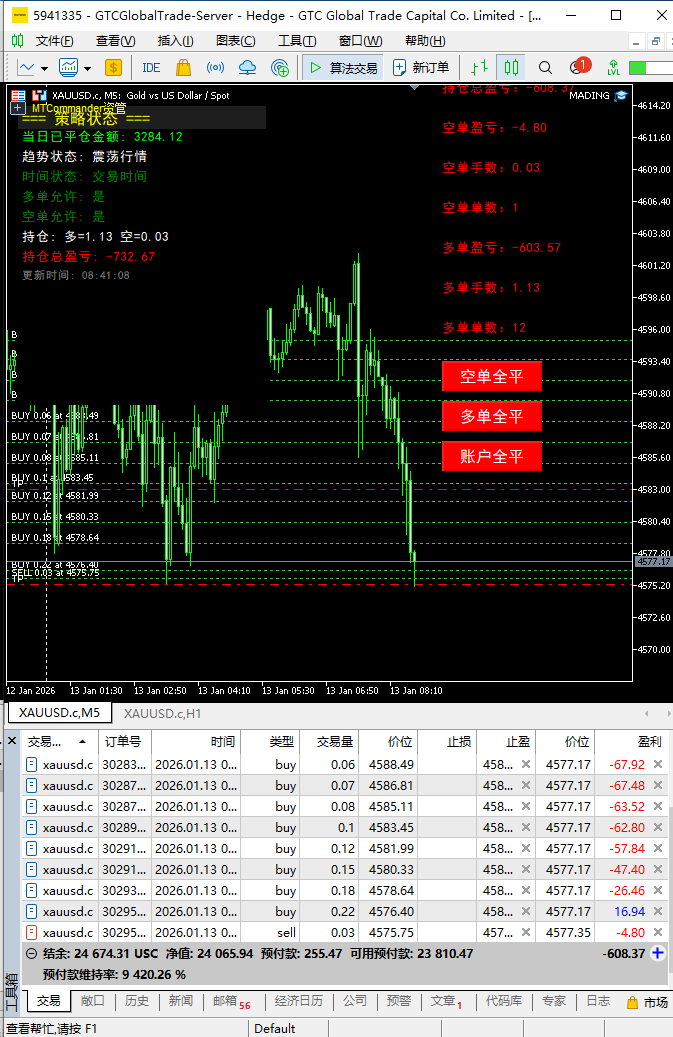Open the 邮箱 mailbox tab
Viewport: 673px width, 1037px height.
[231, 1001]
